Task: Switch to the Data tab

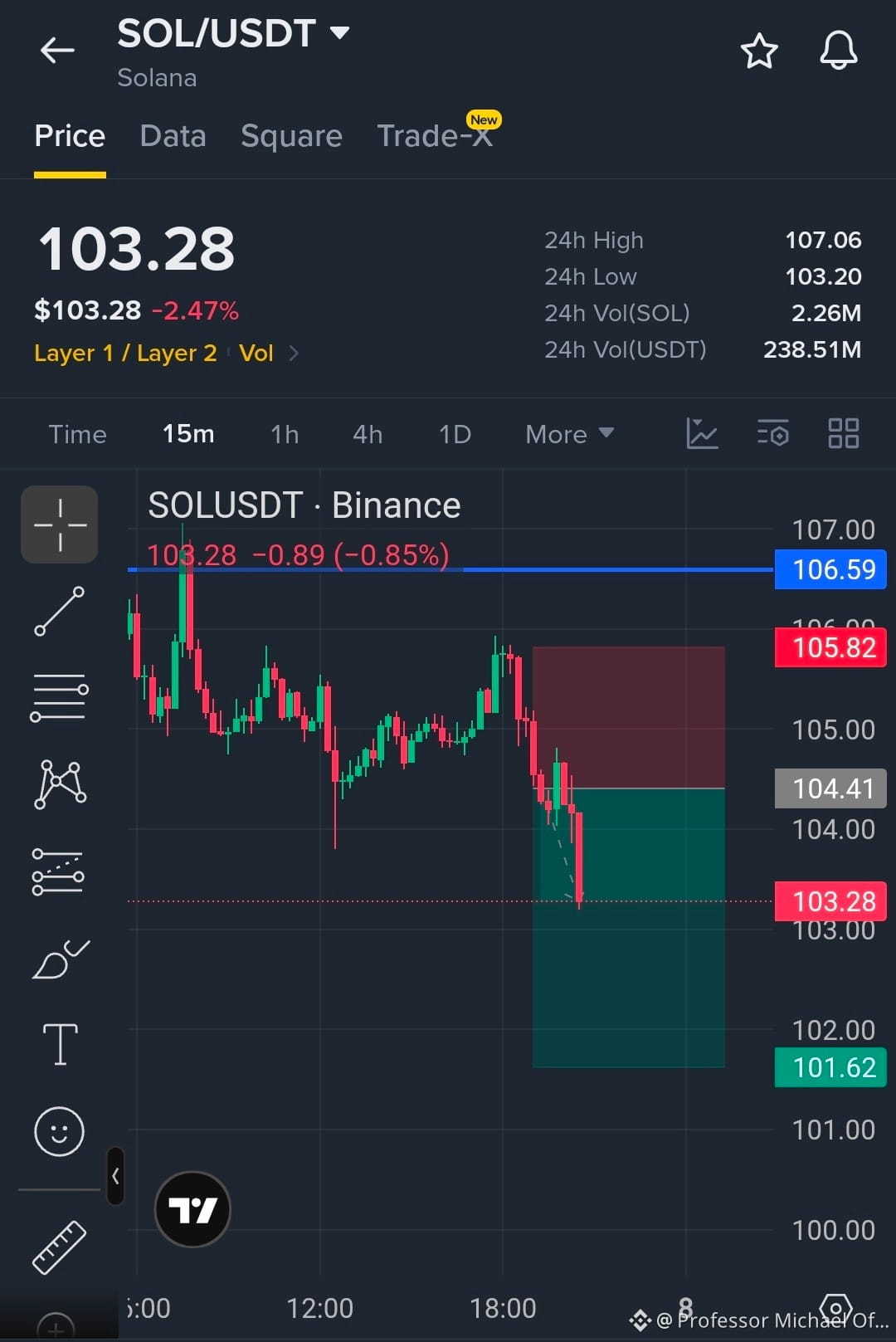Action: click(173, 136)
